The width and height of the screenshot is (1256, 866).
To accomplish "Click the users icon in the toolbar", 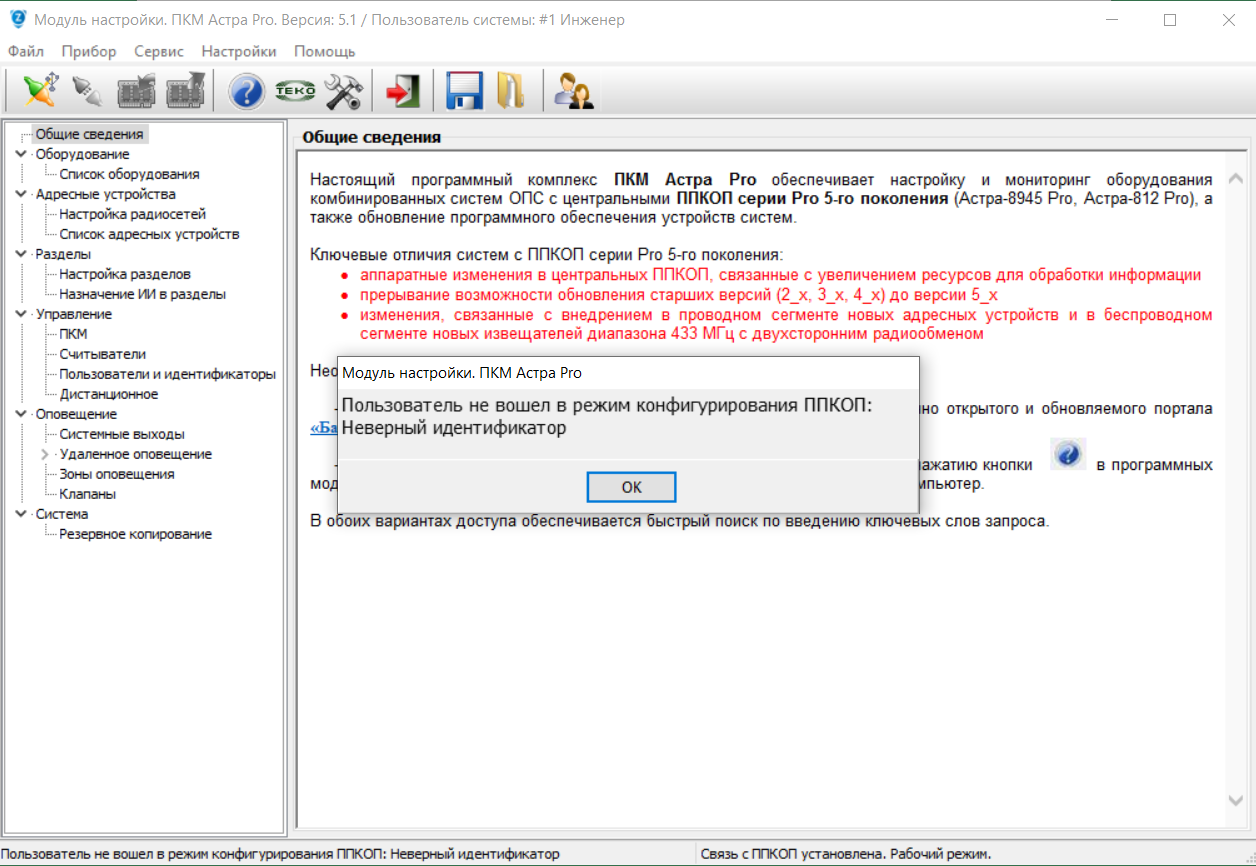I will tap(574, 91).
